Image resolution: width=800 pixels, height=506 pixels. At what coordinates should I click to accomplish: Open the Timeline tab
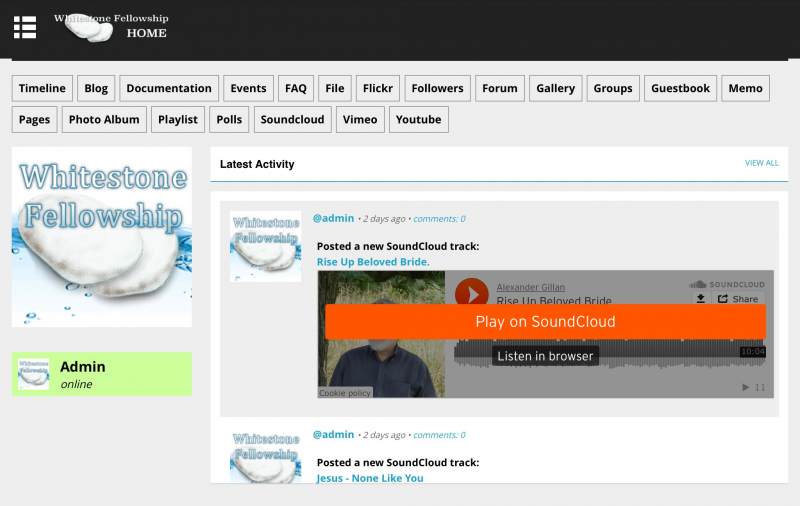pos(42,88)
